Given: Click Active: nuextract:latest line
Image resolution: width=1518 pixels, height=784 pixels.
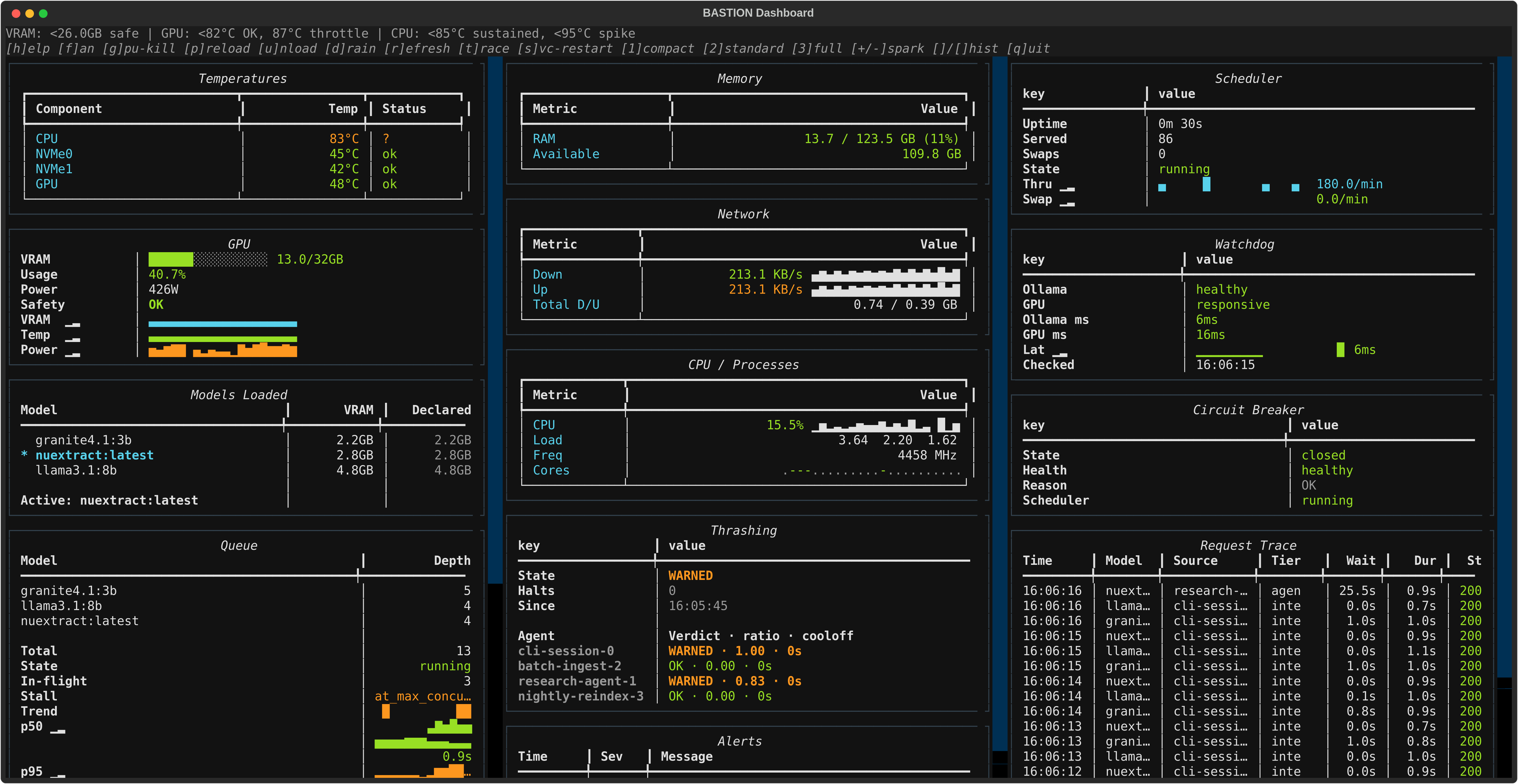Looking at the screenshot, I should [109, 500].
